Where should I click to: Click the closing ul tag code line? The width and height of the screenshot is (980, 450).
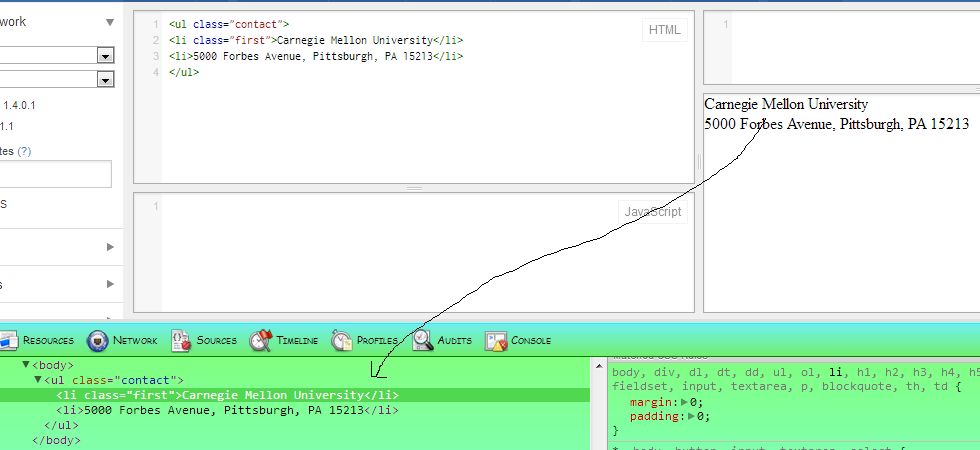184,72
